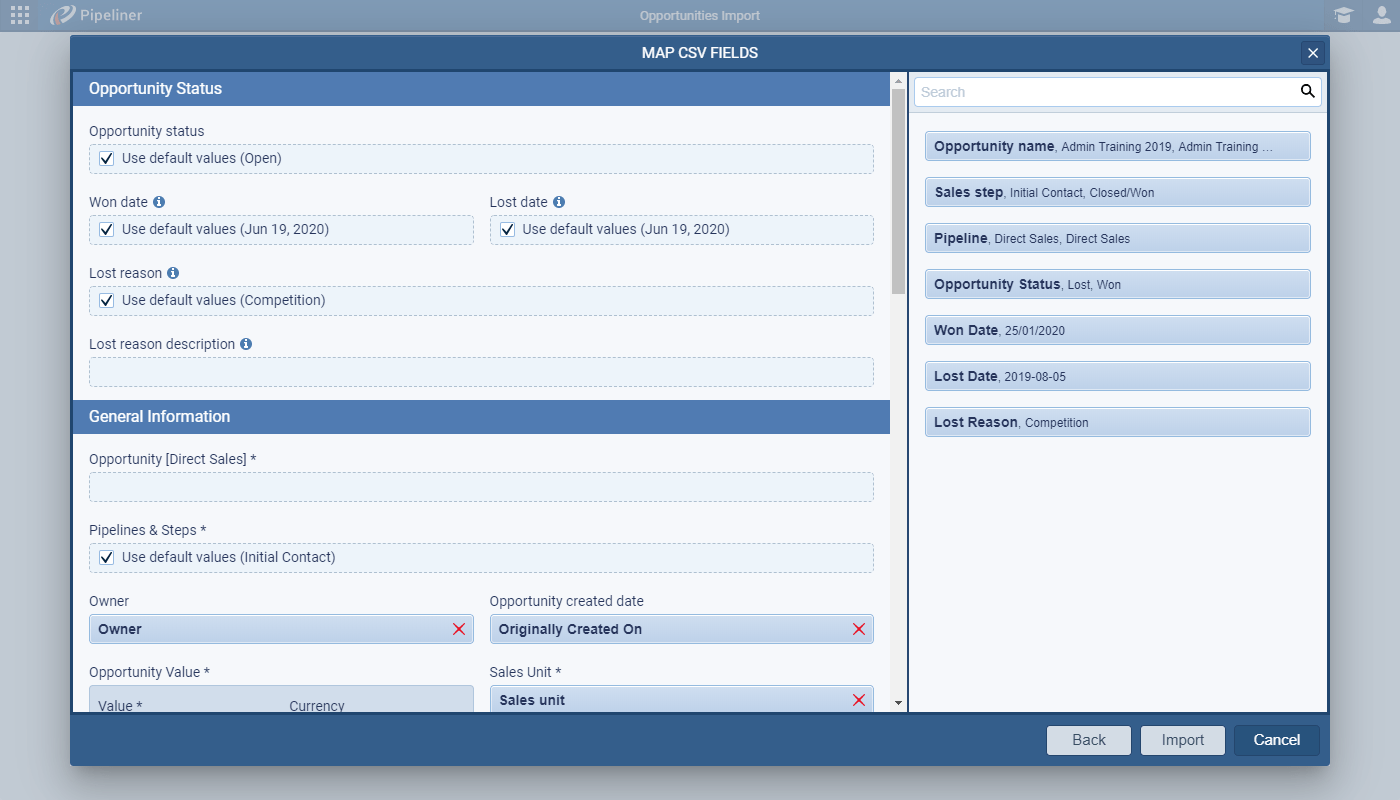Click info icon next to Won date
The image size is (1400, 800).
(x=159, y=202)
